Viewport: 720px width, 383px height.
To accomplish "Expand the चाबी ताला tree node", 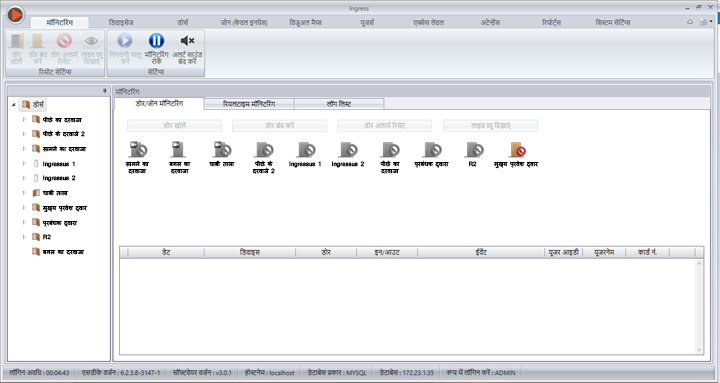I will 24,193.
